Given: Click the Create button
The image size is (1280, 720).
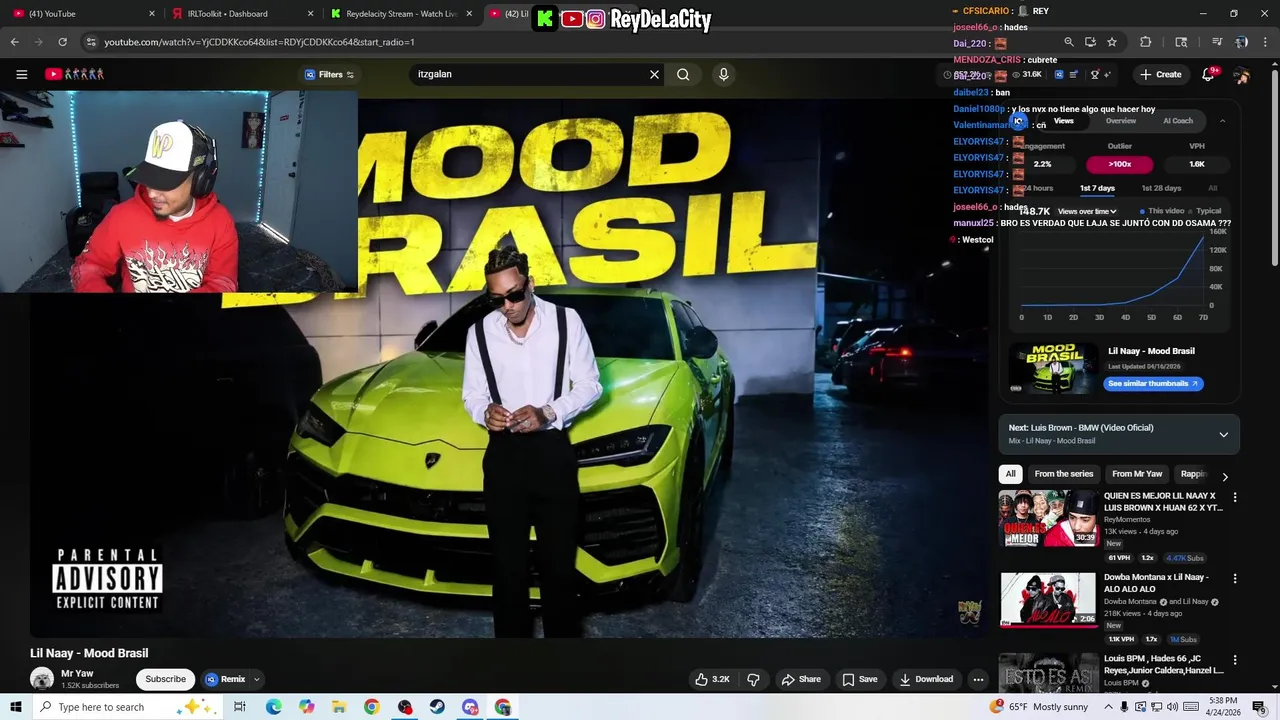Looking at the screenshot, I should pos(1160,74).
